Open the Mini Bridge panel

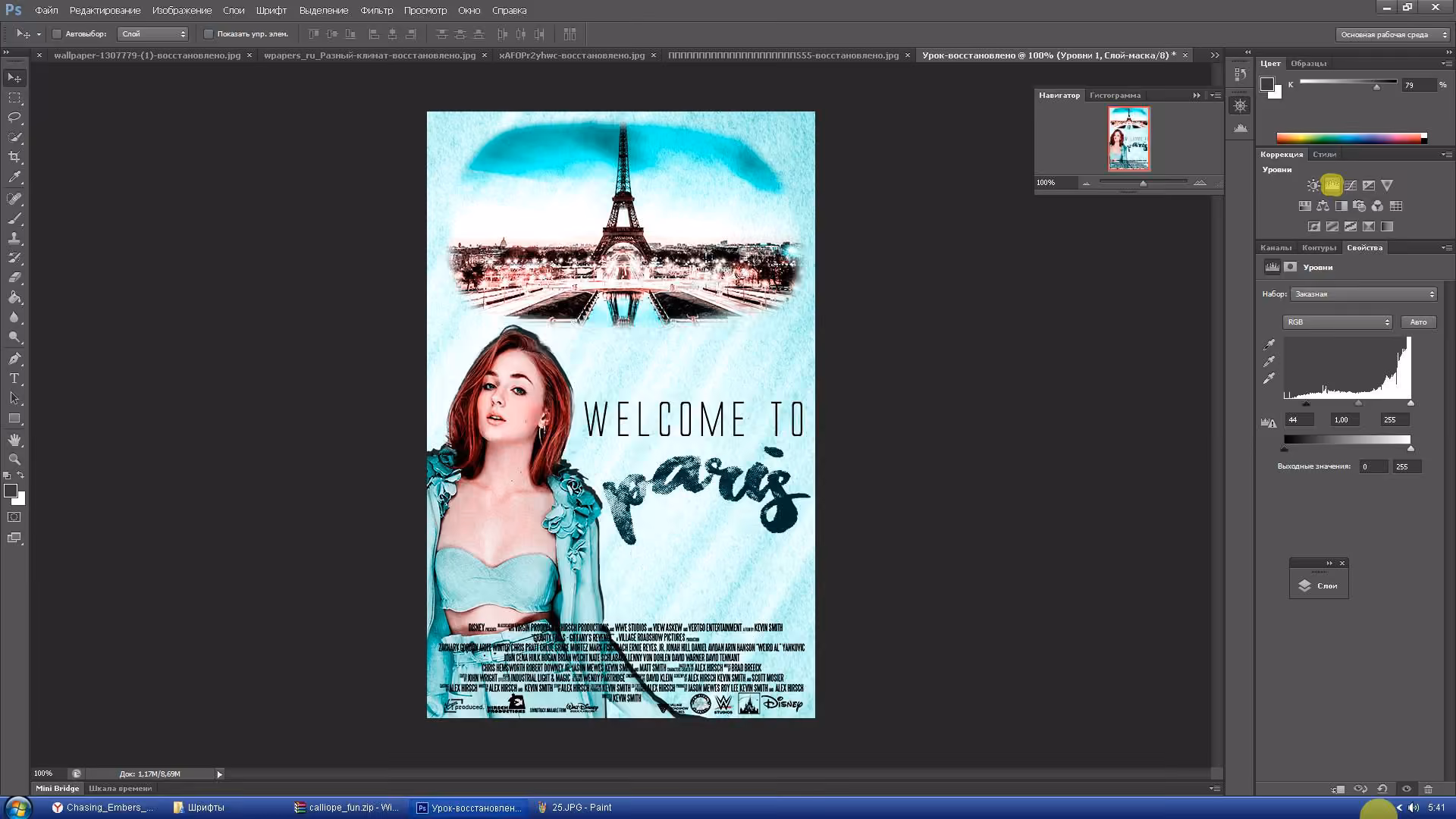58,789
